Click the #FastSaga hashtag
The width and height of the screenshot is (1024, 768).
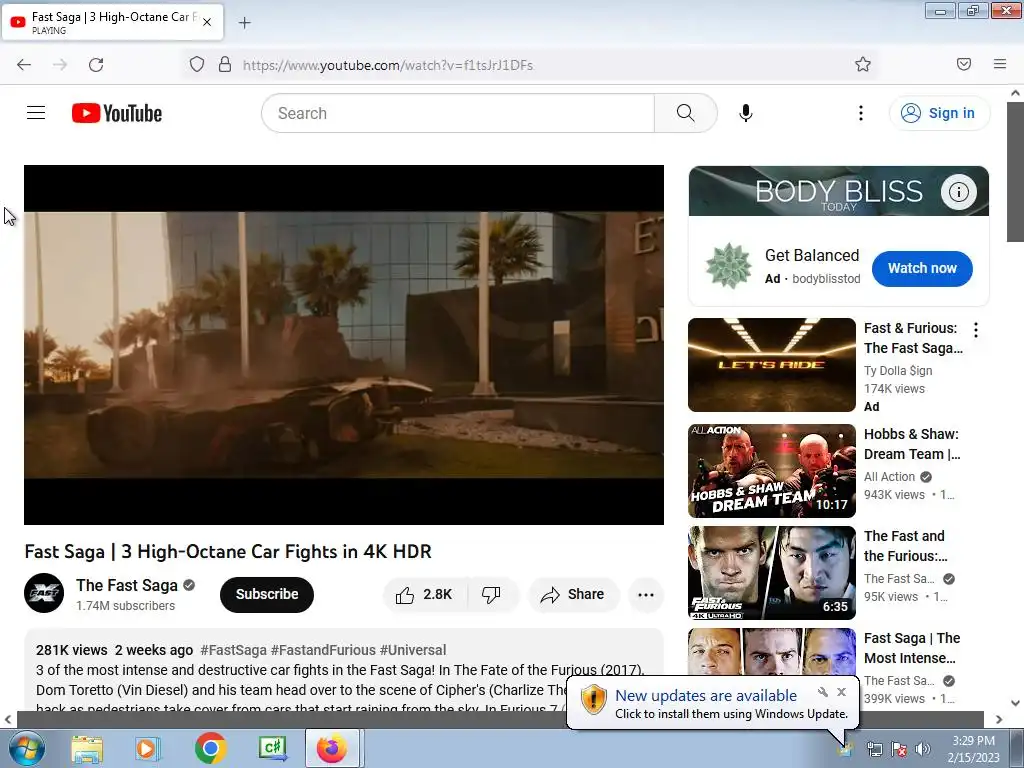tap(233, 650)
